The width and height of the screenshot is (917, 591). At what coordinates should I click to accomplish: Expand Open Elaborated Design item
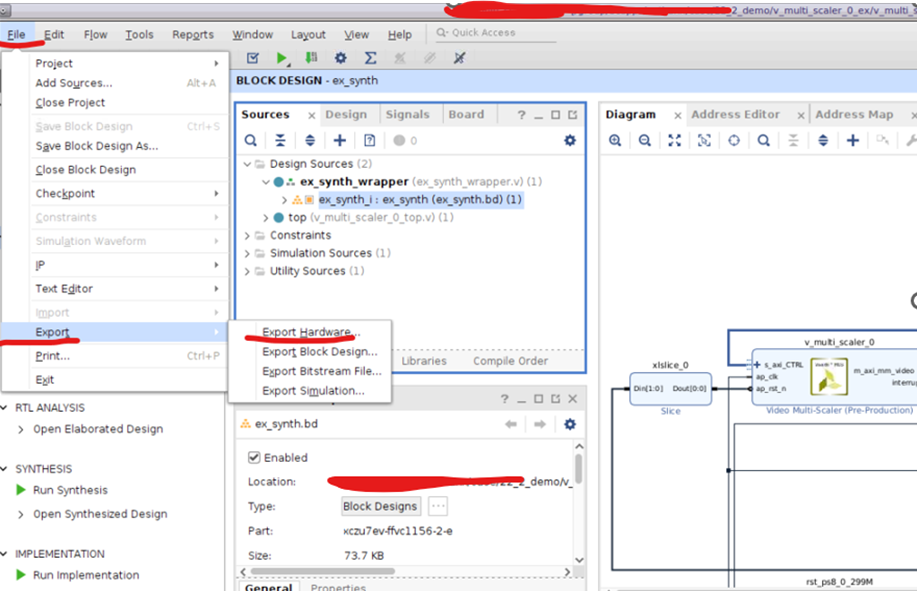point(23,430)
